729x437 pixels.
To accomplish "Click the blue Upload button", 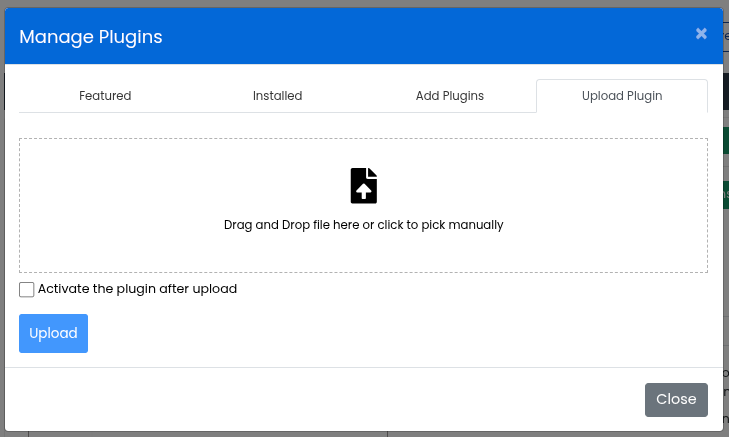I will click(53, 333).
